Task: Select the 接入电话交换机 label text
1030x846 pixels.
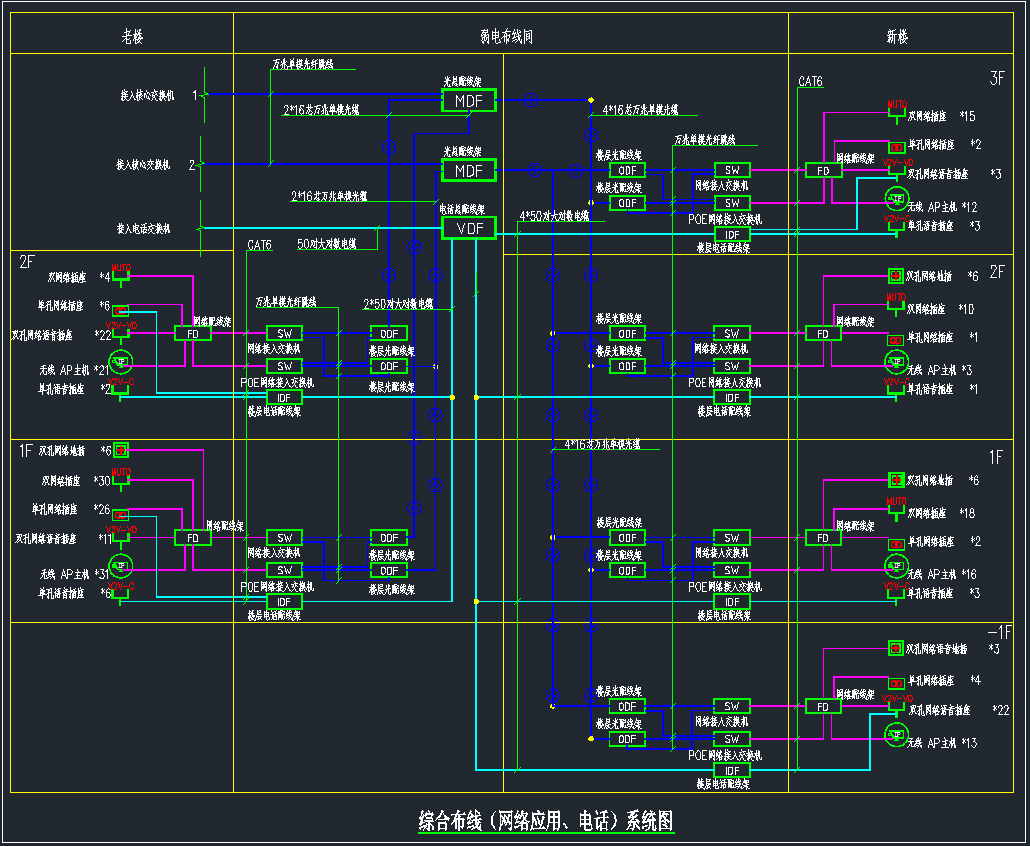Action: (145, 228)
